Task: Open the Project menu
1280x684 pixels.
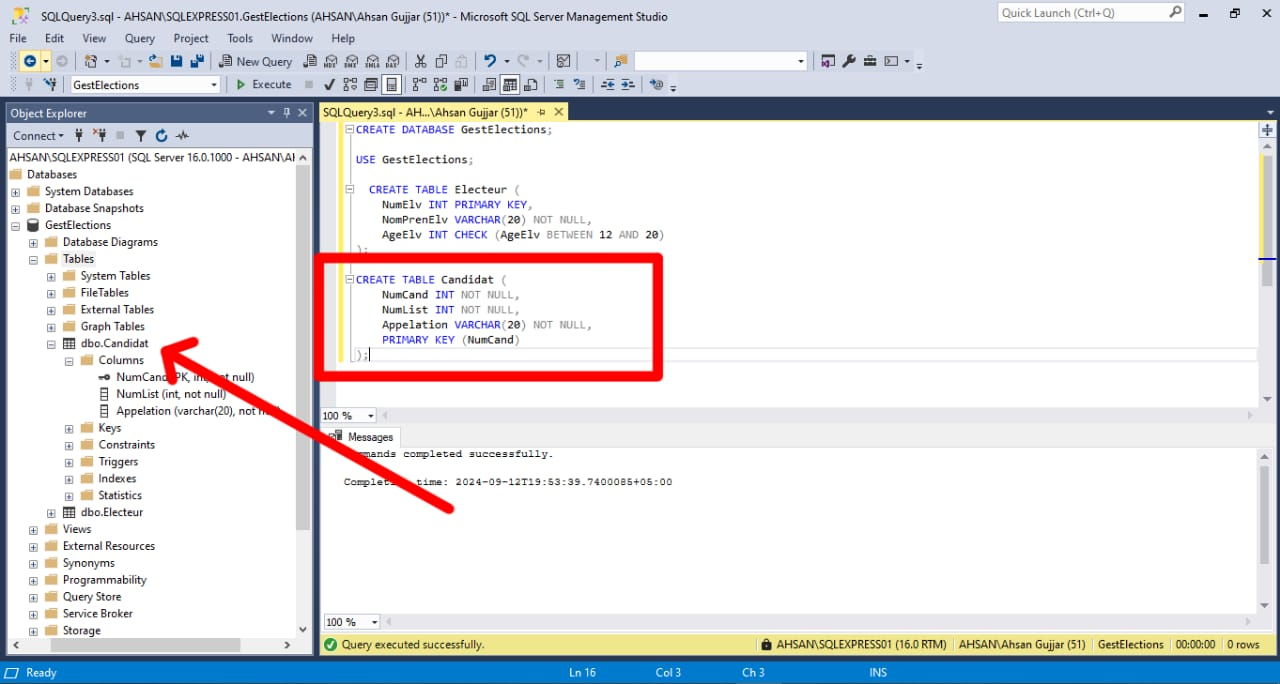Action: pos(191,38)
